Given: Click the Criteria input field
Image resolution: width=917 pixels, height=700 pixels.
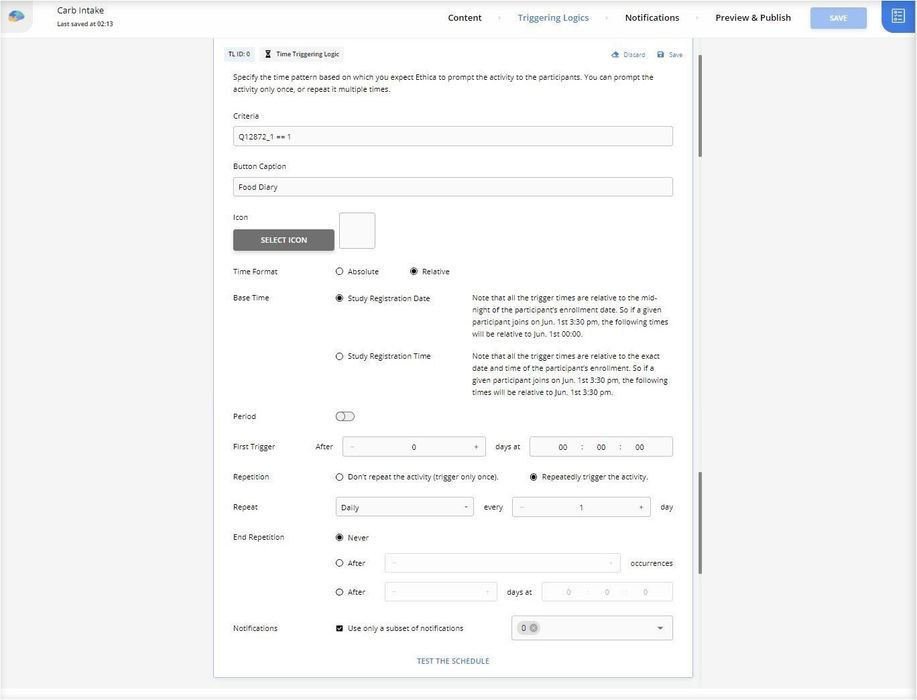Looking at the screenshot, I should (x=452, y=136).
